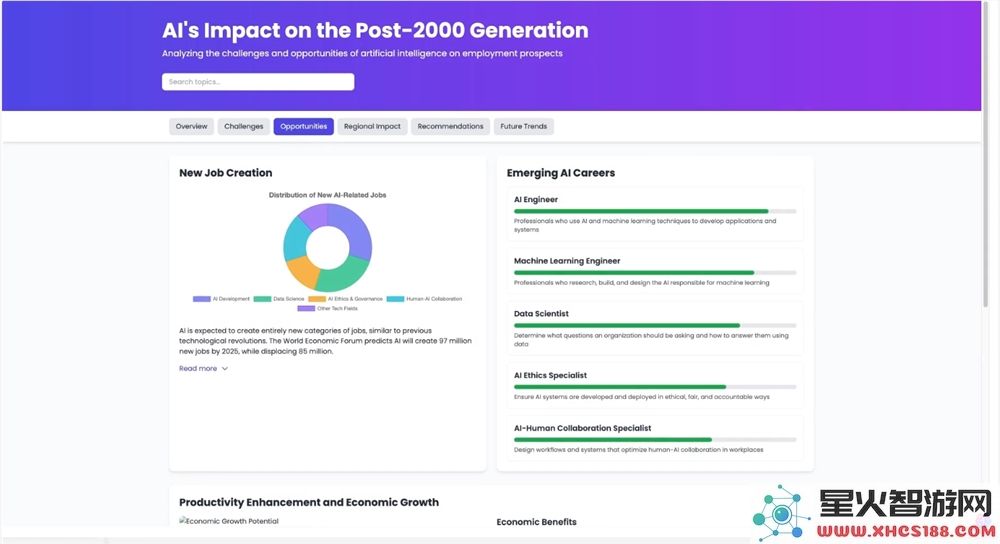Toggle AI Development legend swatch in chart
Viewport: 1000px width, 544px height.
(202, 299)
